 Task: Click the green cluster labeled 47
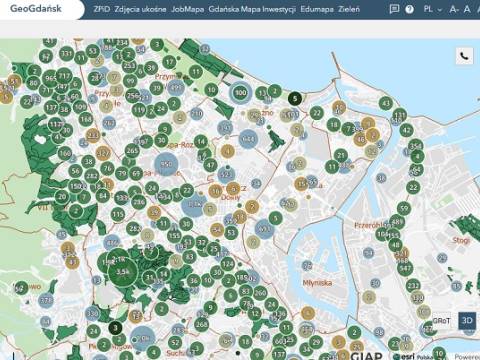210,165
